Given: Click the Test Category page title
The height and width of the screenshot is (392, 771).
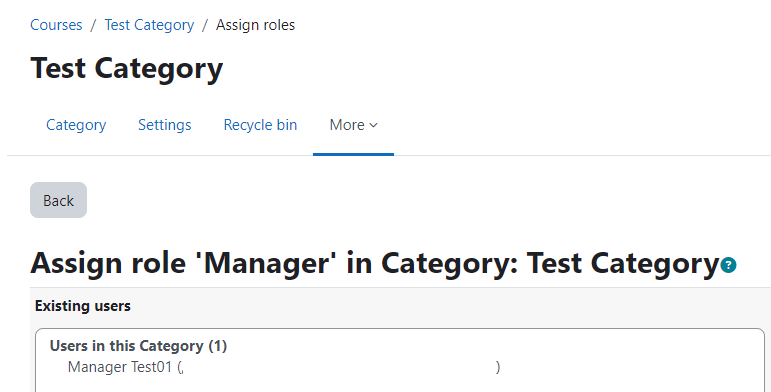Looking at the screenshot, I should 127,69.
